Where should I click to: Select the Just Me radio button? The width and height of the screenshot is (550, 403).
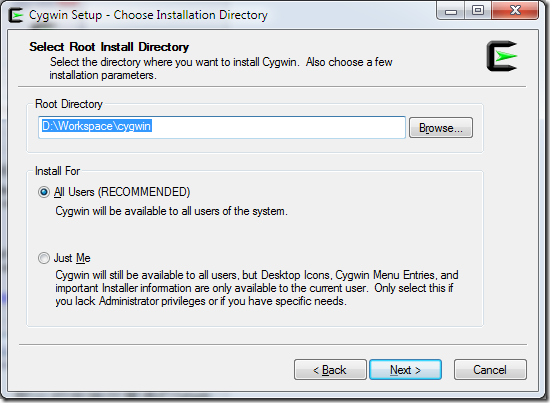coord(44,258)
